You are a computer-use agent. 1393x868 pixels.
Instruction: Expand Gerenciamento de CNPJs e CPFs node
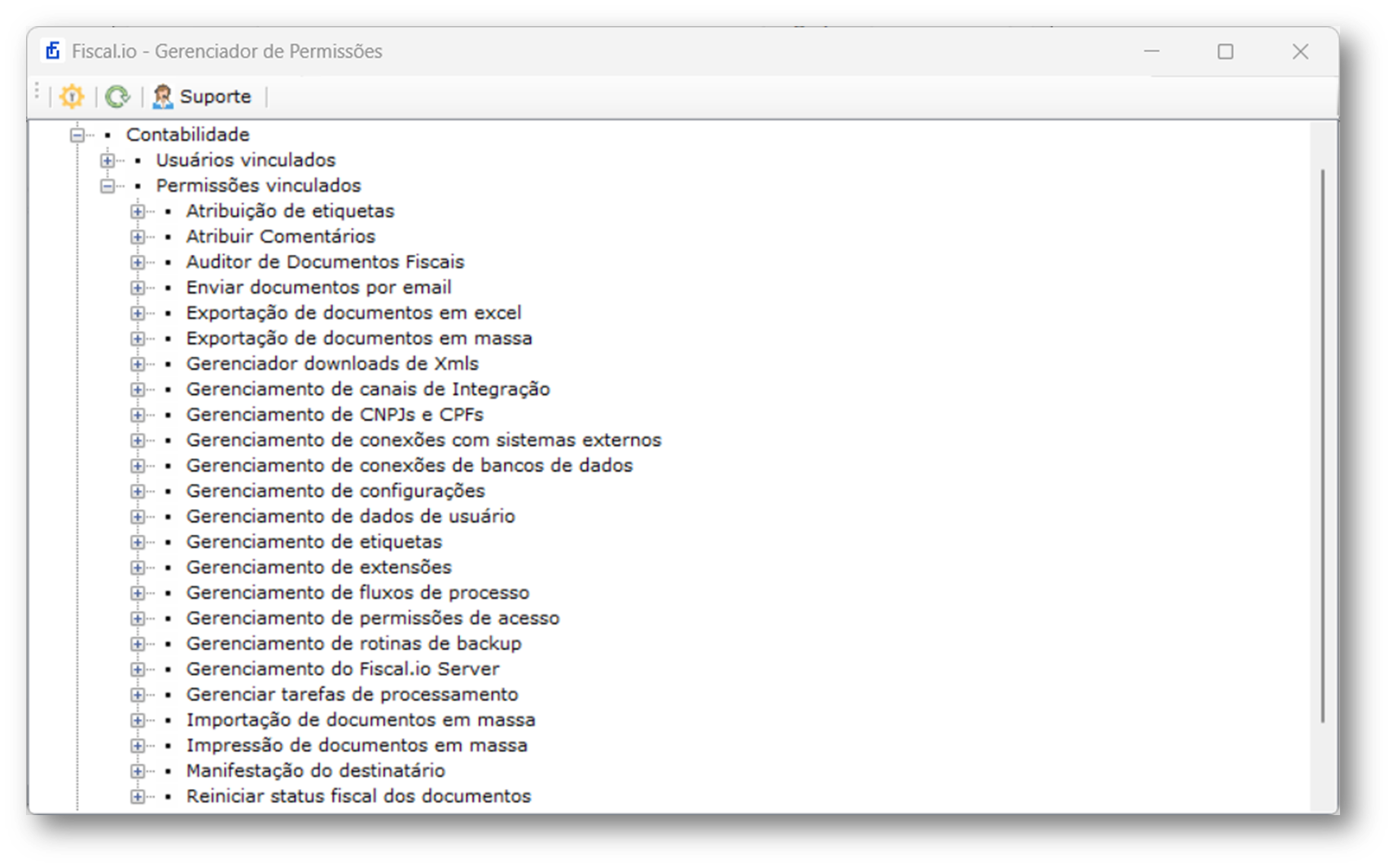click(x=138, y=415)
